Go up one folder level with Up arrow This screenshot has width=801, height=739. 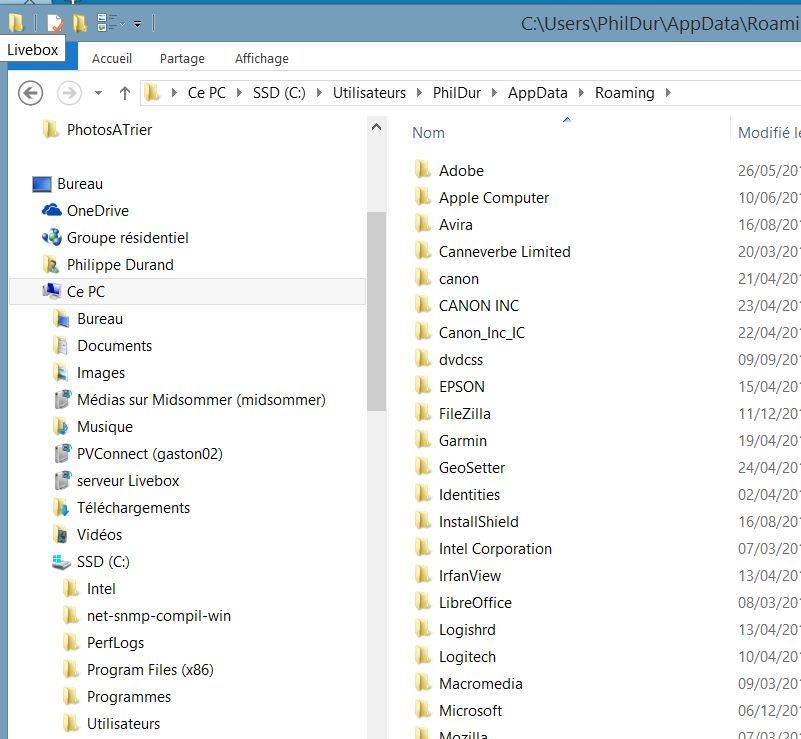tap(125, 93)
